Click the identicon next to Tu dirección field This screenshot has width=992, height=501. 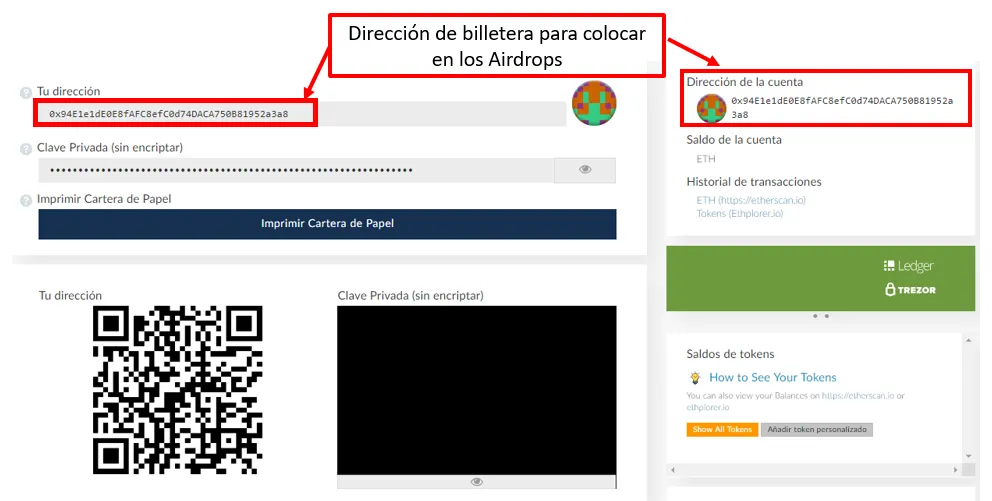point(594,103)
